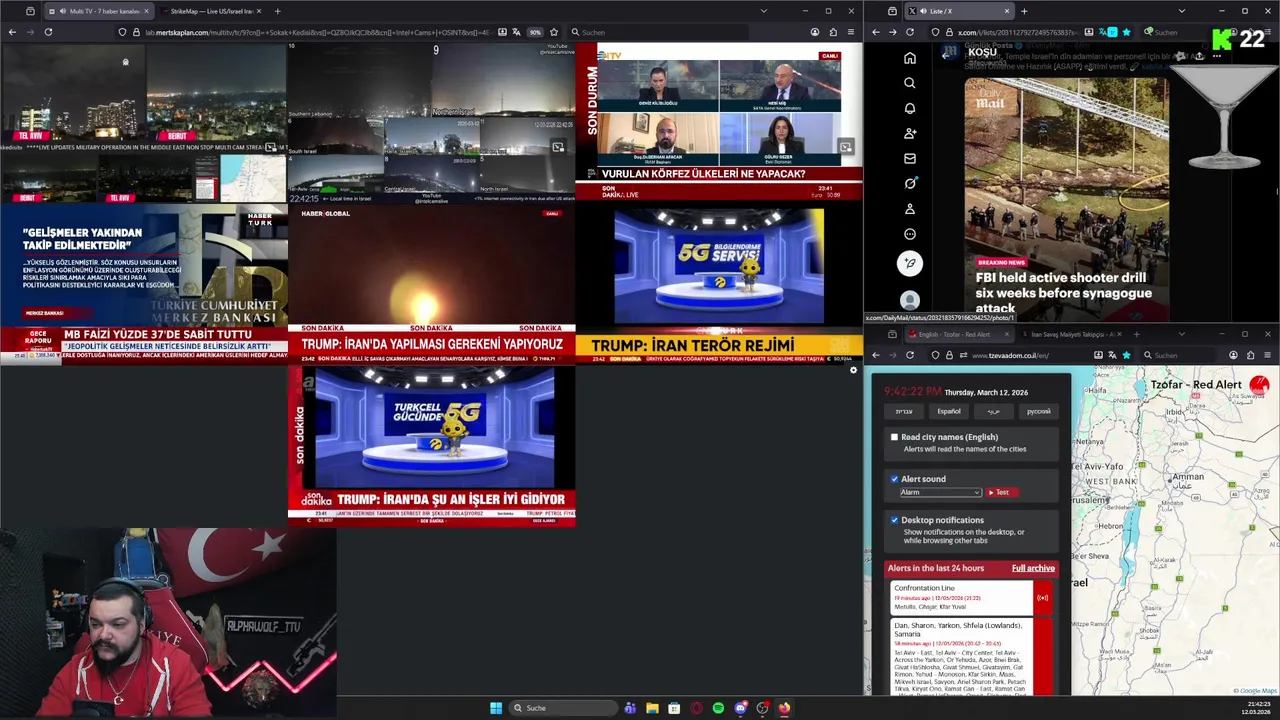Image resolution: width=1280 pixels, height=720 pixels.
Task: Switch Tzofar language to Arabic button
Action: [994, 411]
